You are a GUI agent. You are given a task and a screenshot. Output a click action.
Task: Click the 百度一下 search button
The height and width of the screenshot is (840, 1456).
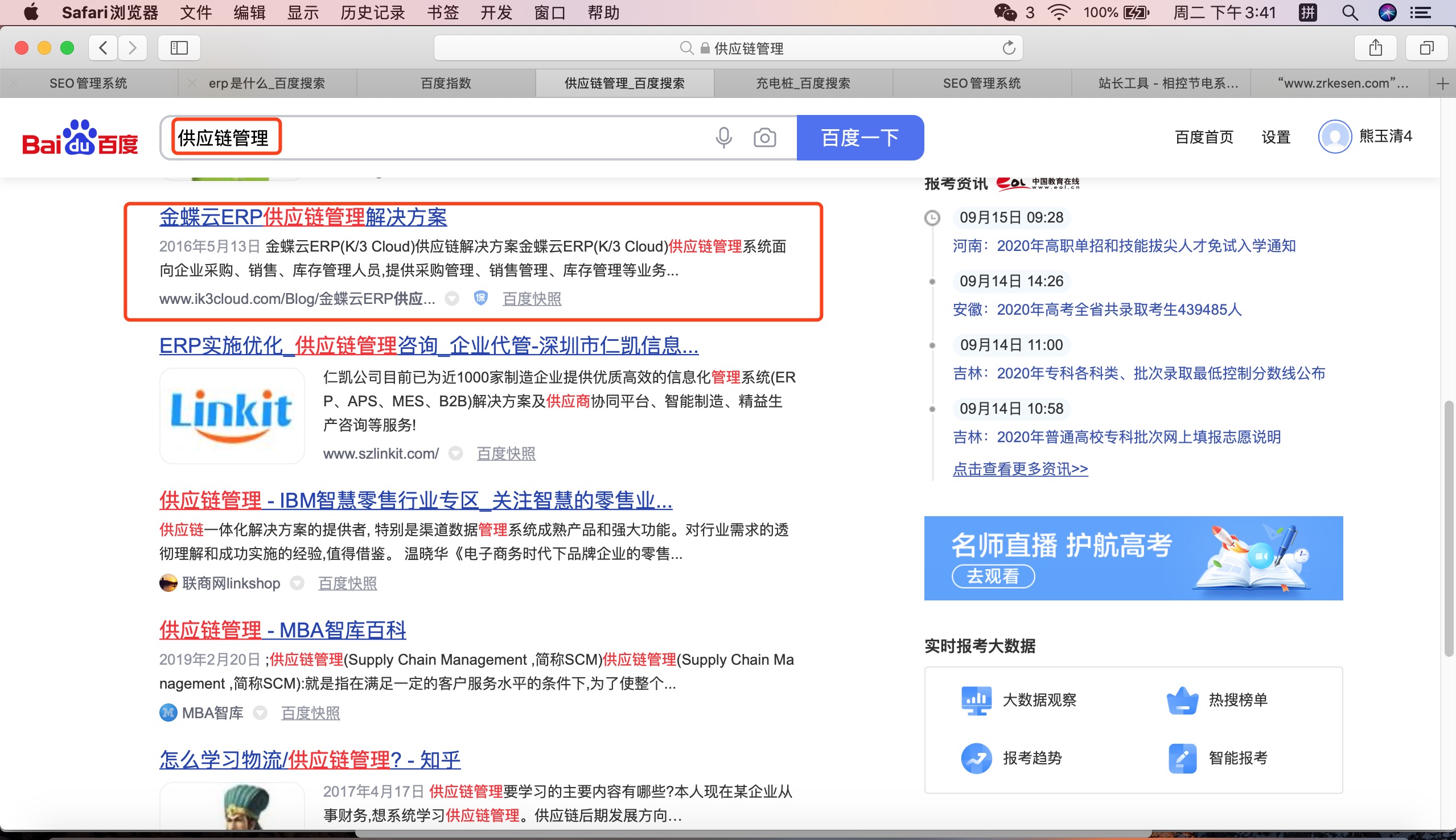[860, 137]
